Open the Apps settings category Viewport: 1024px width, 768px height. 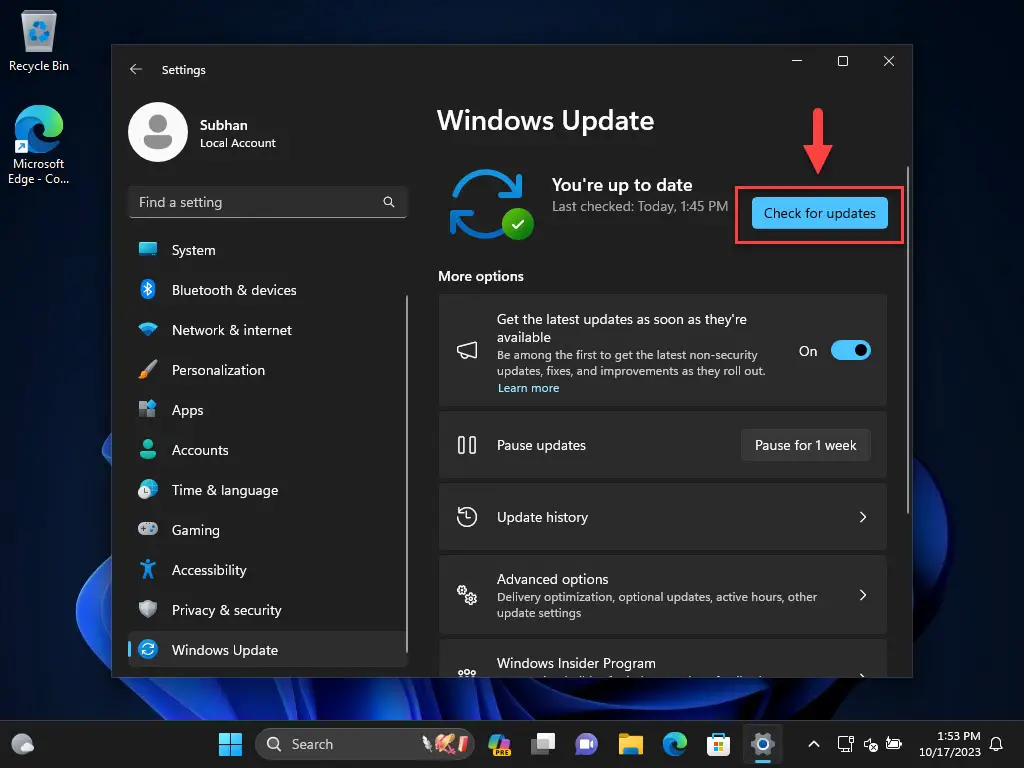click(268, 410)
